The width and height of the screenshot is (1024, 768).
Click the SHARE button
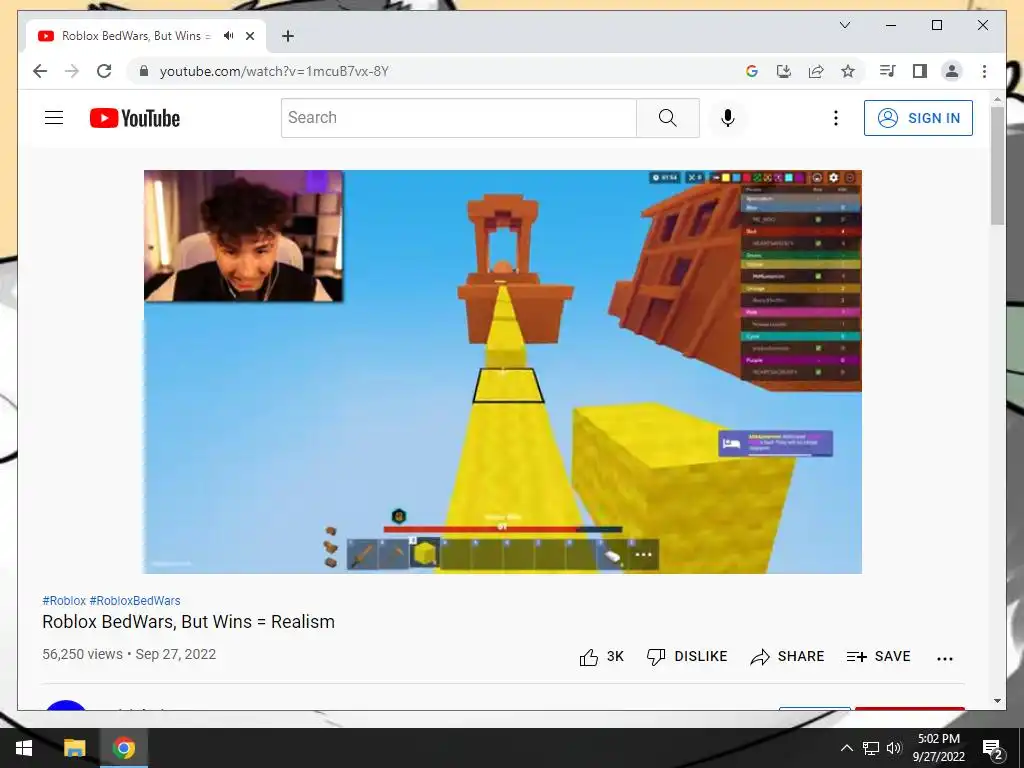coord(787,656)
